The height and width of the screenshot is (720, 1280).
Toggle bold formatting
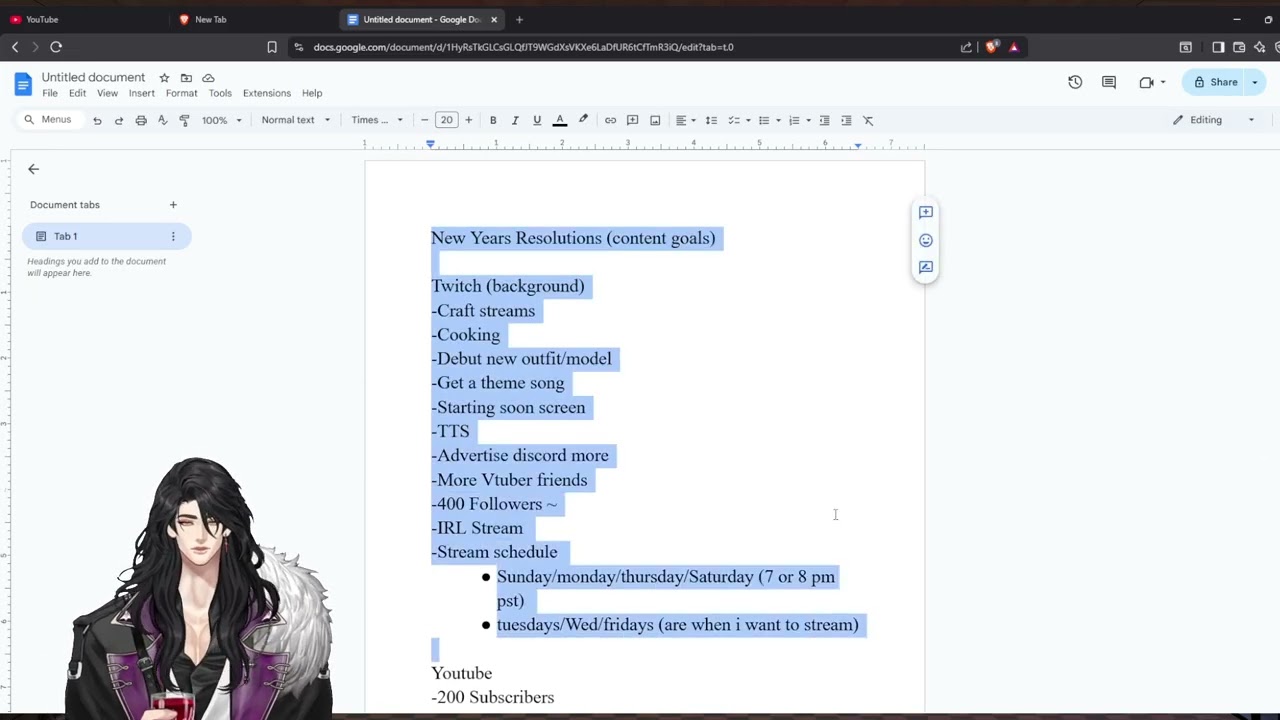coord(493,120)
